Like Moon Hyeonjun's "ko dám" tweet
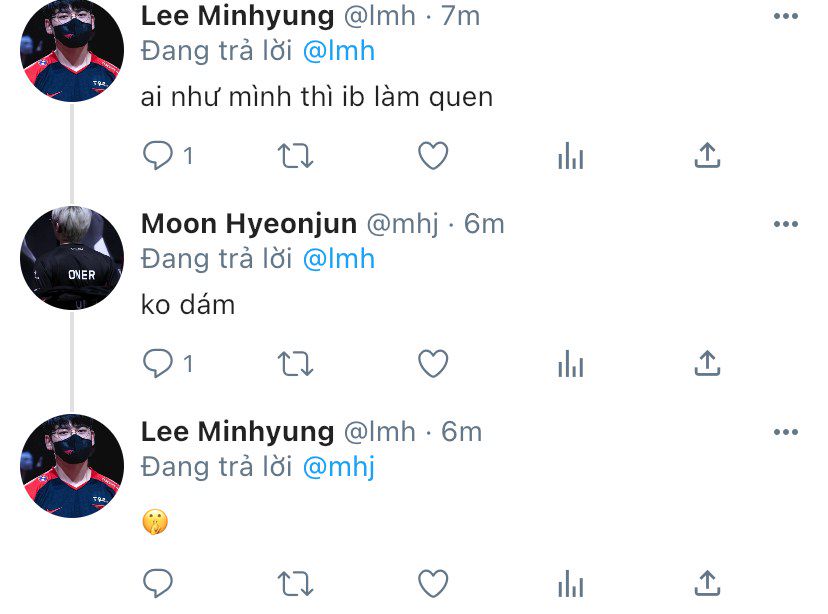Screen dimensions: 828x614 coord(432,365)
